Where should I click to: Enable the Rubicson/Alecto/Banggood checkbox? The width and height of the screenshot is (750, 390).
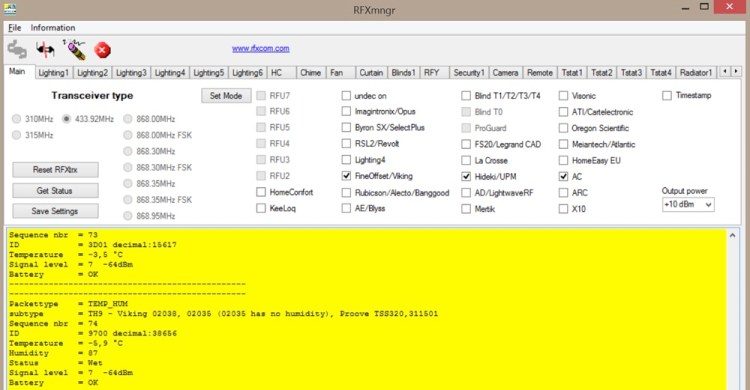click(346, 192)
